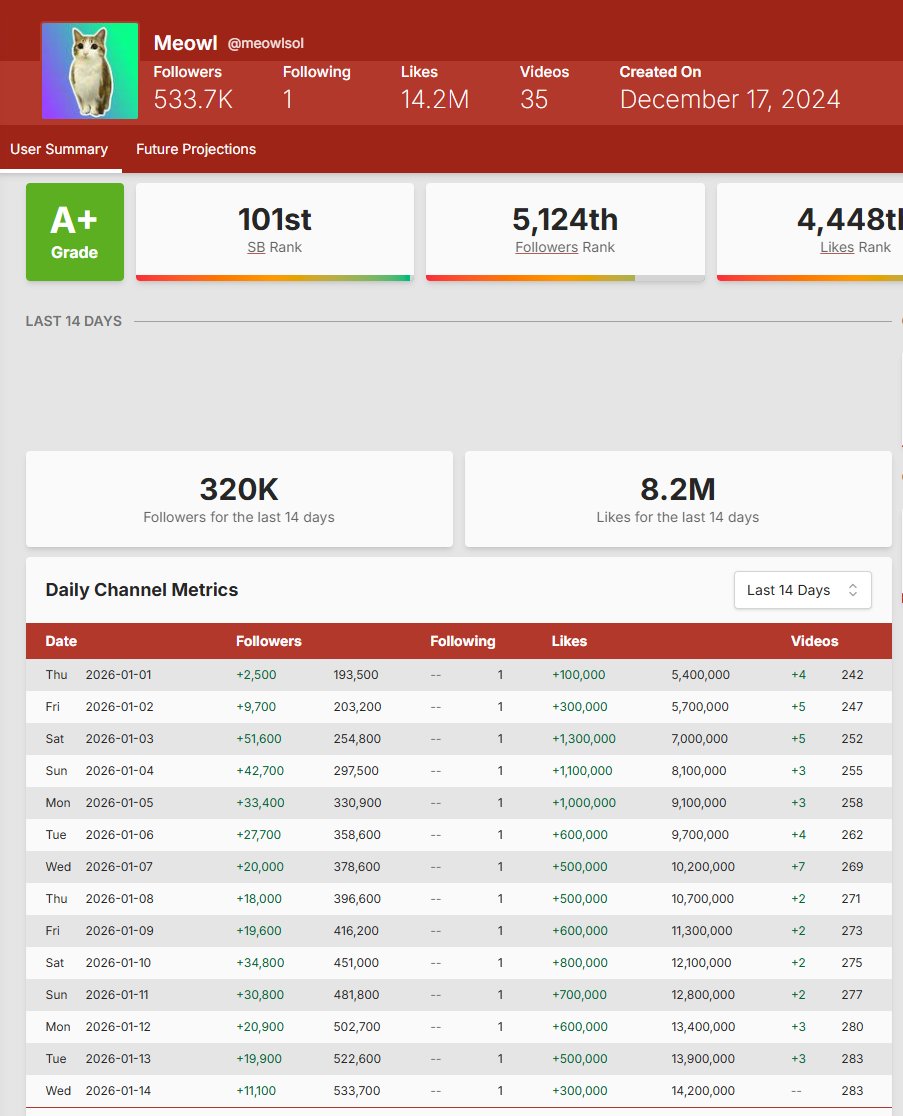Image resolution: width=903 pixels, height=1116 pixels.
Task: Select the 2026-01-02 date cell
Action: pyautogui.click(x=120, y=707)
